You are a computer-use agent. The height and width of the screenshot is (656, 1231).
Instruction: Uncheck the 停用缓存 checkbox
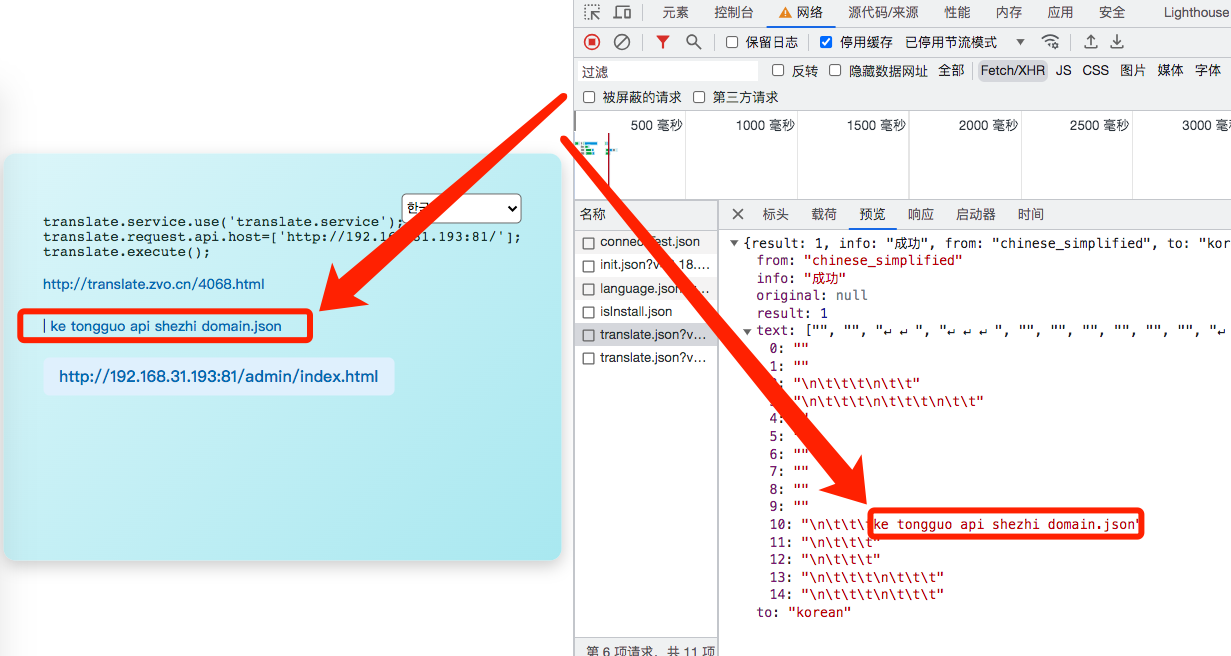point(826,42)
